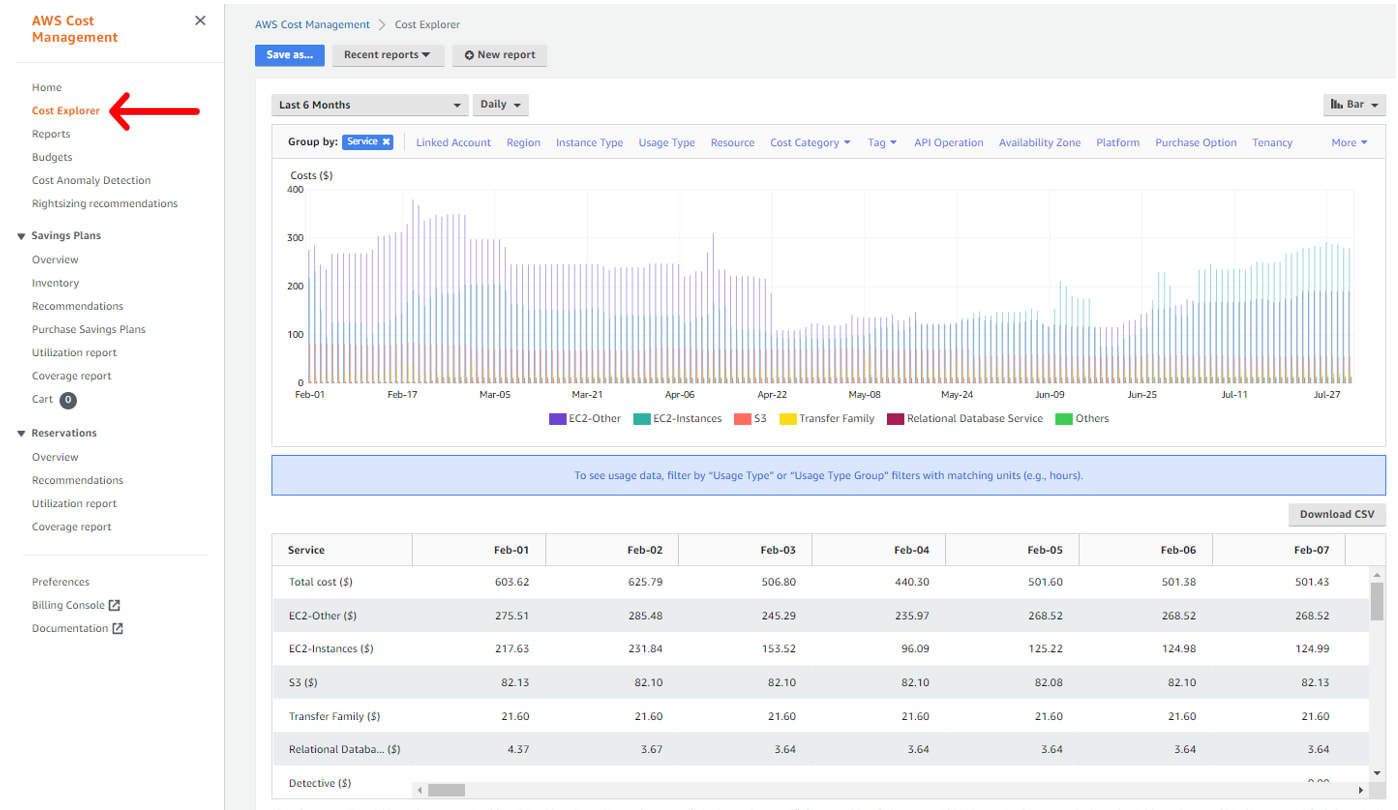Viewport: 1398px width, 810px height.
Task: Click the bar chart icon in Bar selector
Action: 1336,104
